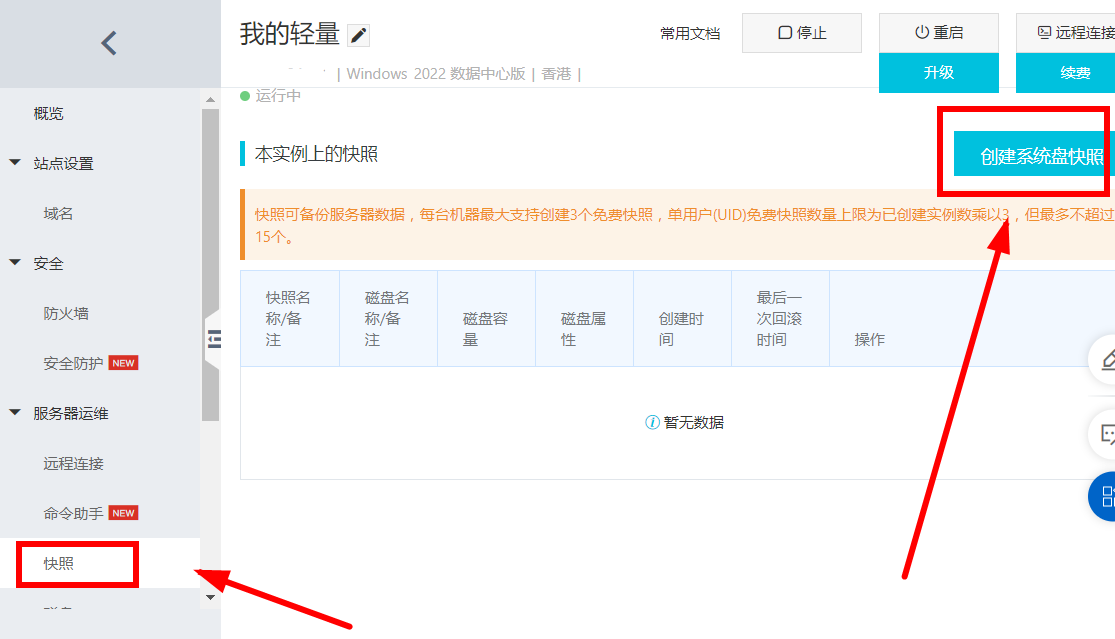This screenshot has width=1115, height=639.
Task: Click the 停止 button
Action: click(801, 33)
